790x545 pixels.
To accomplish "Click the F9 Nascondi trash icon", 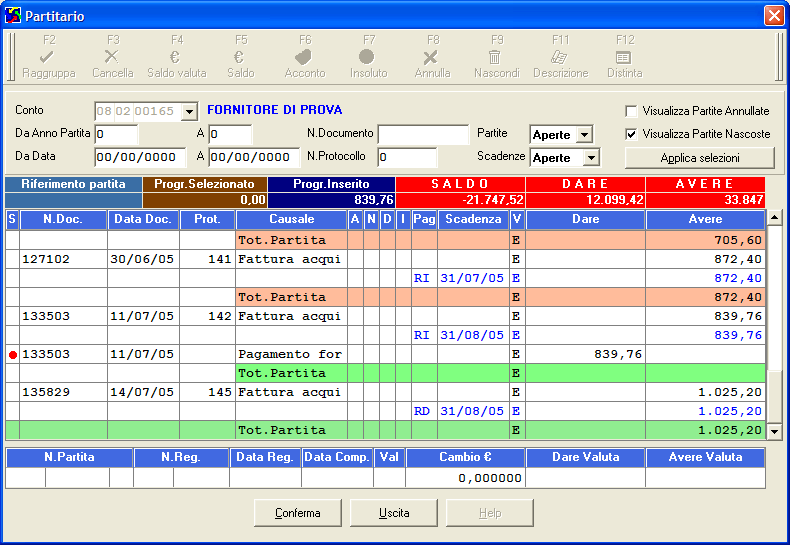I will click(x=495, y=57).
